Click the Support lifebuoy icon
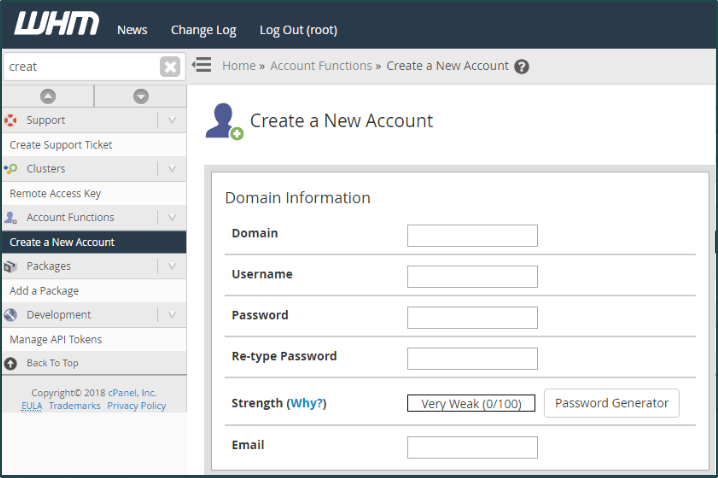The image size is (718, 478). tap(11, 120)
